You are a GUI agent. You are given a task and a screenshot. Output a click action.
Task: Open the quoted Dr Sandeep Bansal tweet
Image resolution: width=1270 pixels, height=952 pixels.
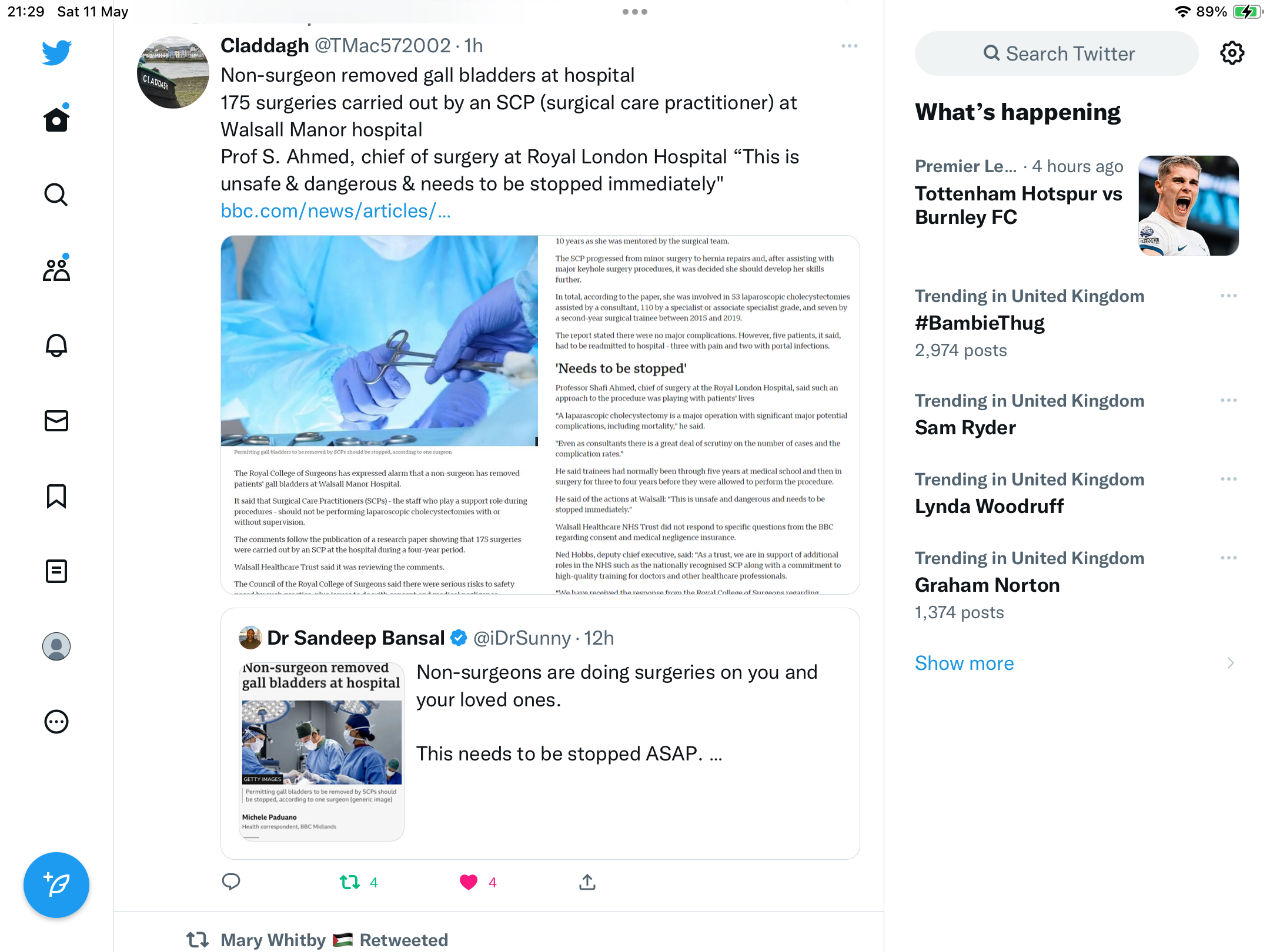[540, 733]
